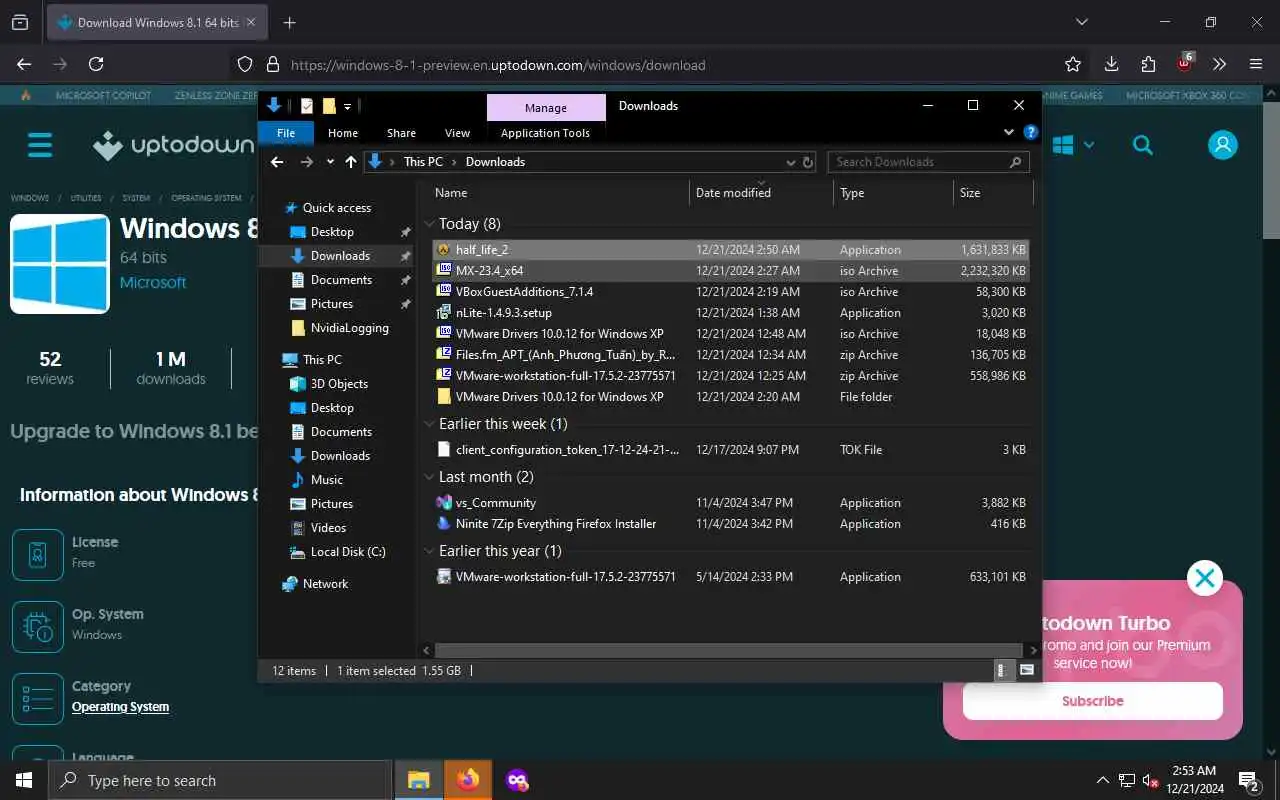Show hidden system tray icons
This screenshot has height=800, width=1280.
(x=1103, y=780)
